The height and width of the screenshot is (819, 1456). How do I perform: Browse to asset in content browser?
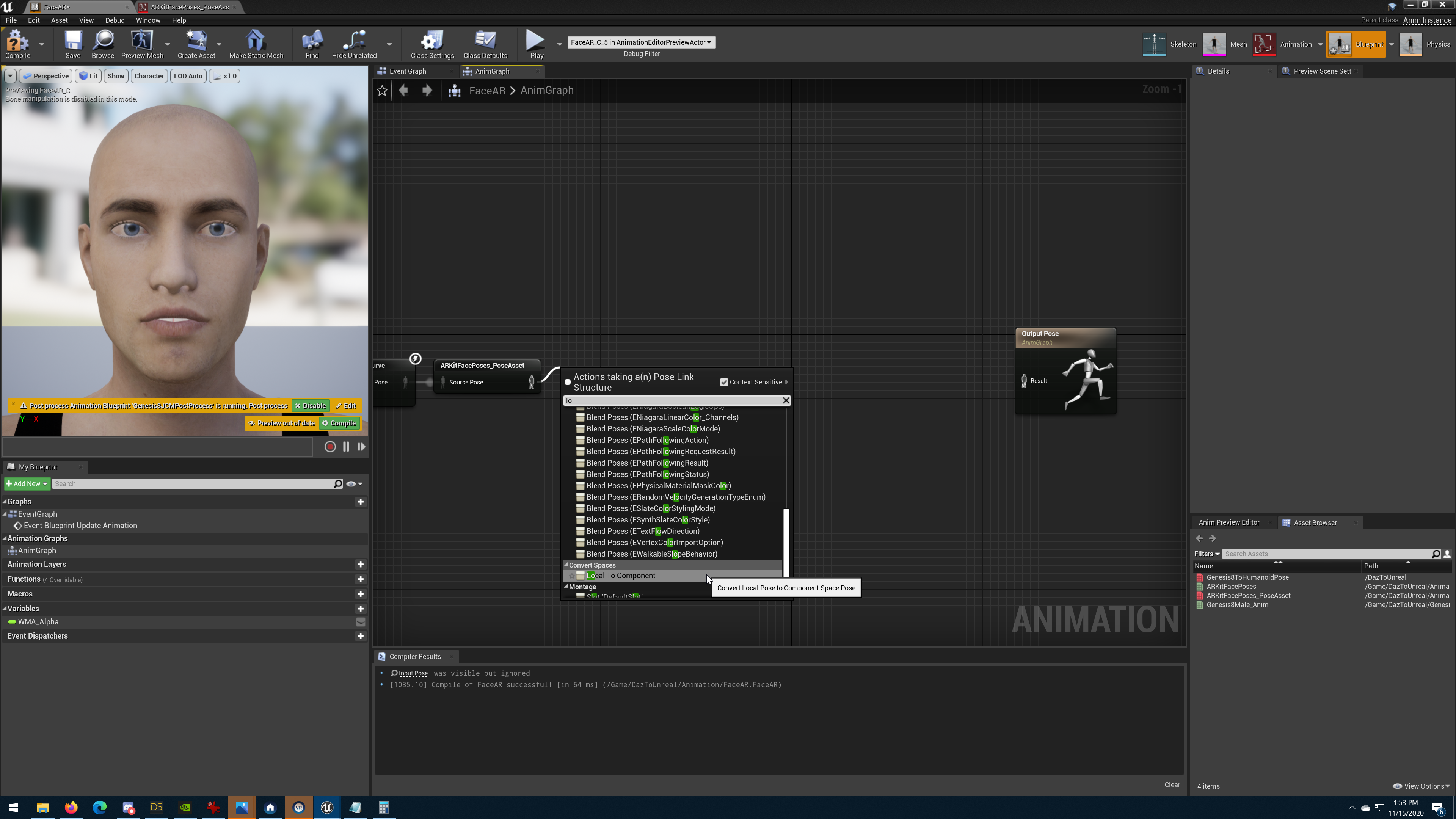click(103, 44)
